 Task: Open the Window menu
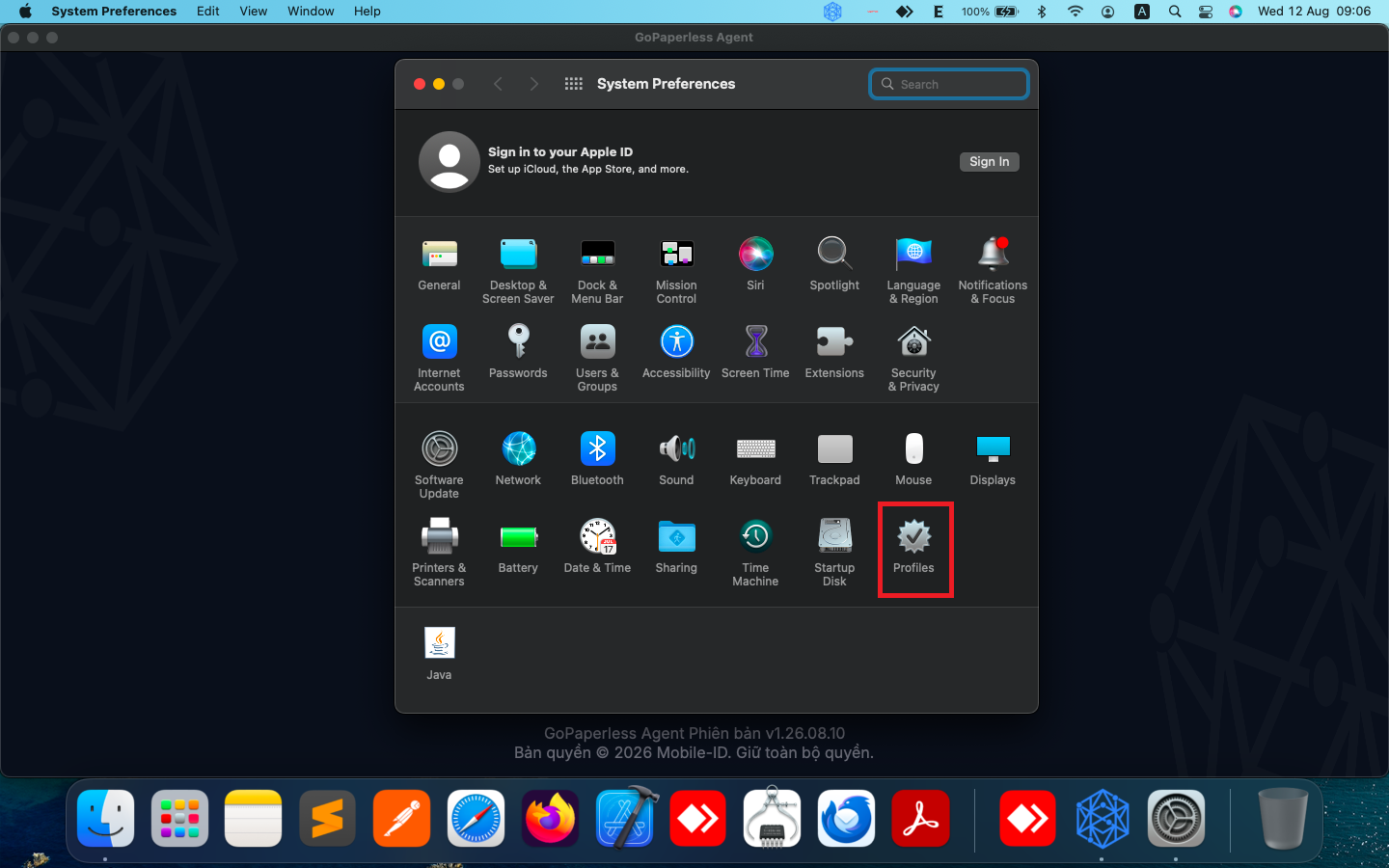click(311, 12)
